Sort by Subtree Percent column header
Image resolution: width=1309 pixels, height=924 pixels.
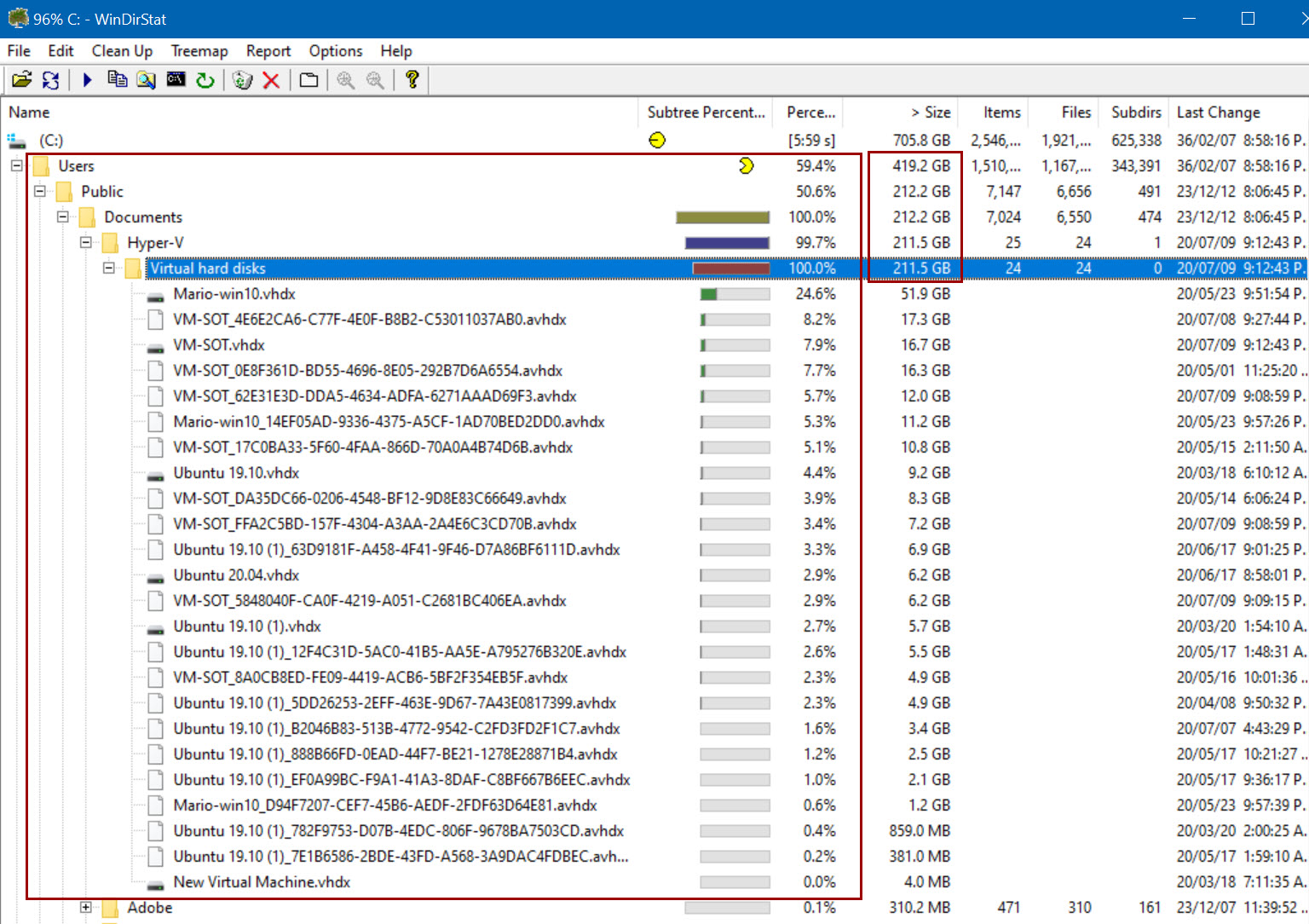pyautogui.click(x=706, y=113)
